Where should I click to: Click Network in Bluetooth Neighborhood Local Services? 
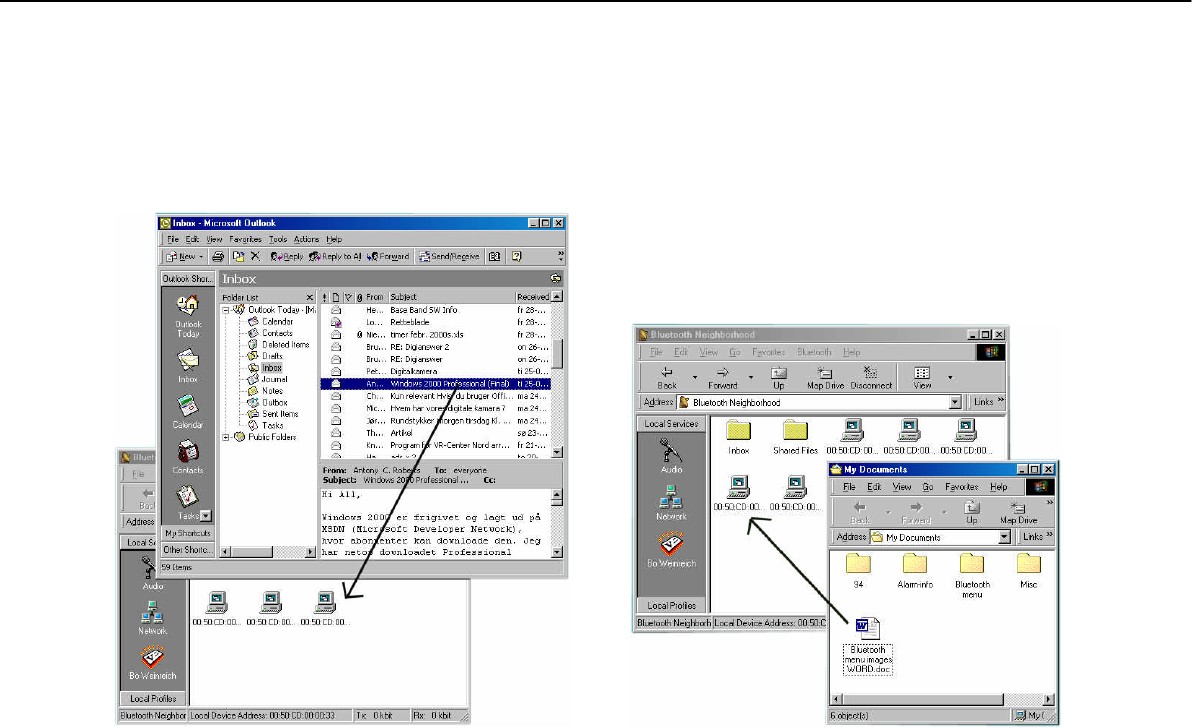(670, 503)
